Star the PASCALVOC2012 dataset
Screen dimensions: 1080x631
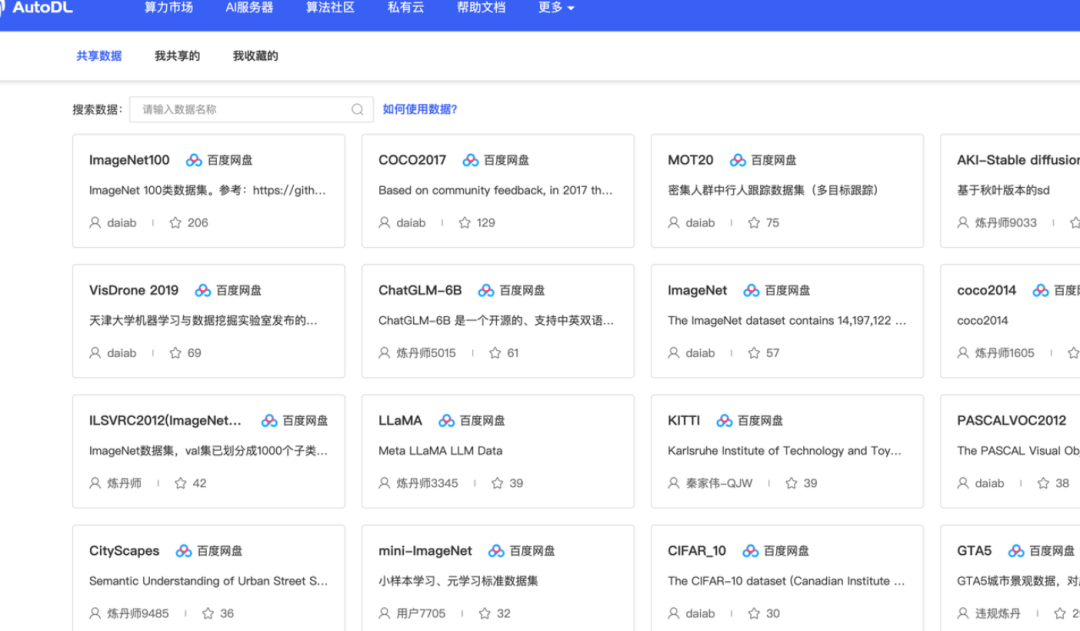[1043, 483]
